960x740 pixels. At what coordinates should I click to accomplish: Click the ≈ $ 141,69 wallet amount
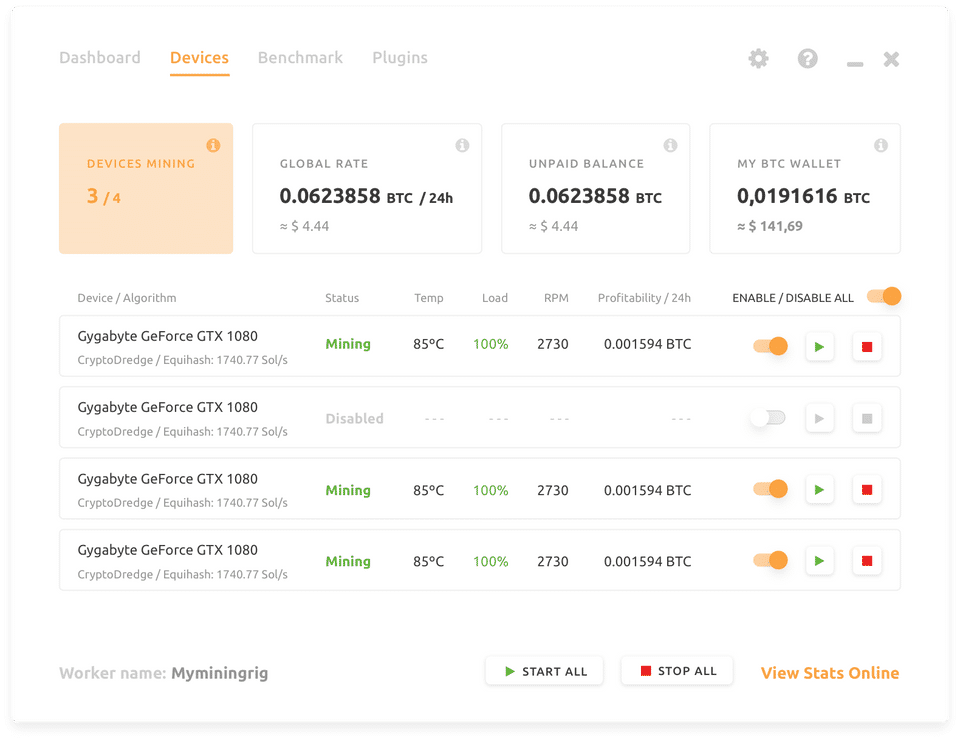click(x=770, y=226)
